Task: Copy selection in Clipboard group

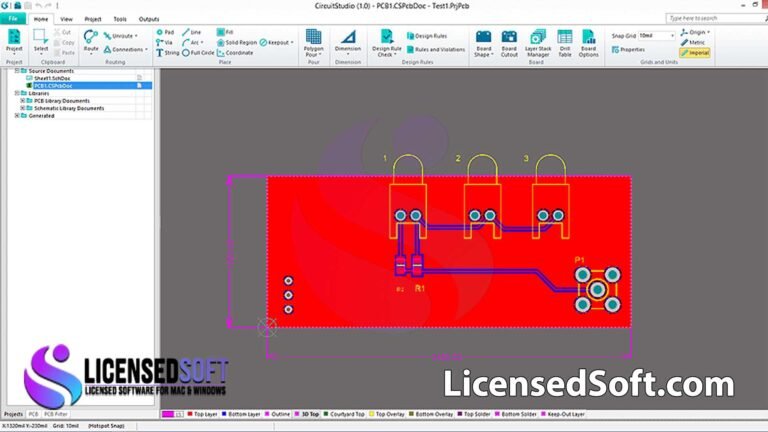Action: [x=64, y=43]
